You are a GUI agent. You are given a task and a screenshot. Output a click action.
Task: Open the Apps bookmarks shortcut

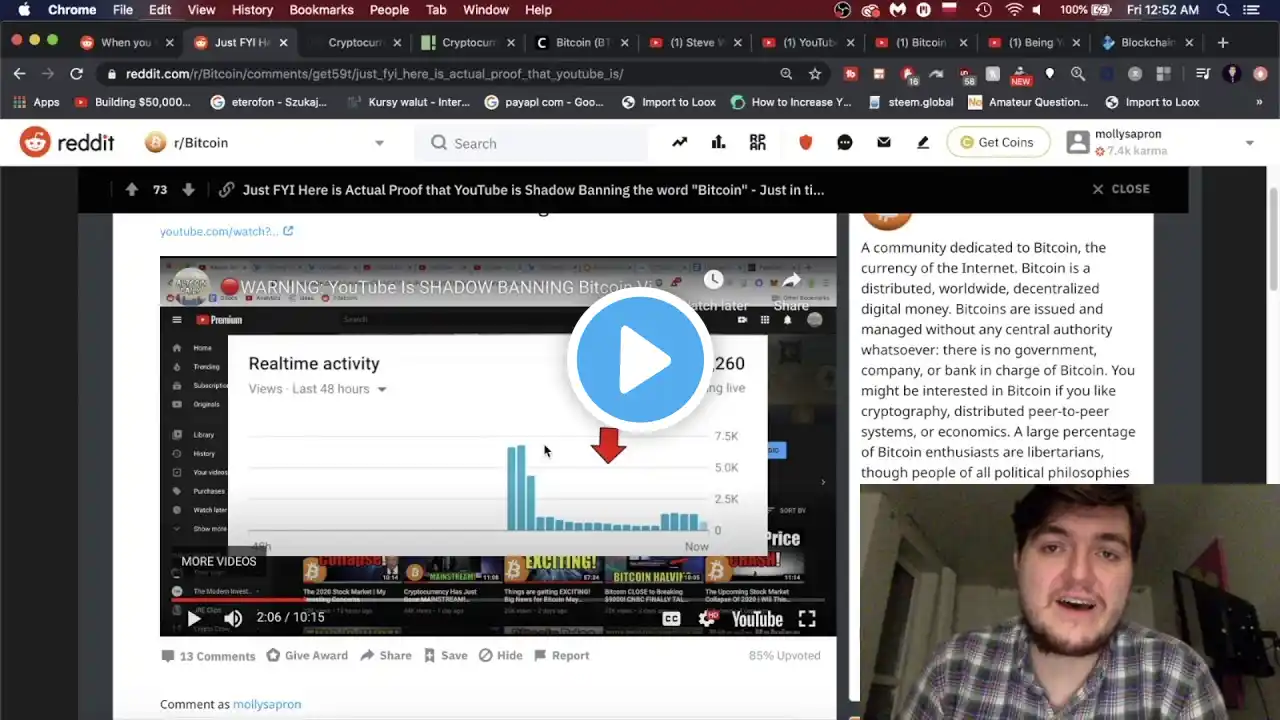point(36,102)
